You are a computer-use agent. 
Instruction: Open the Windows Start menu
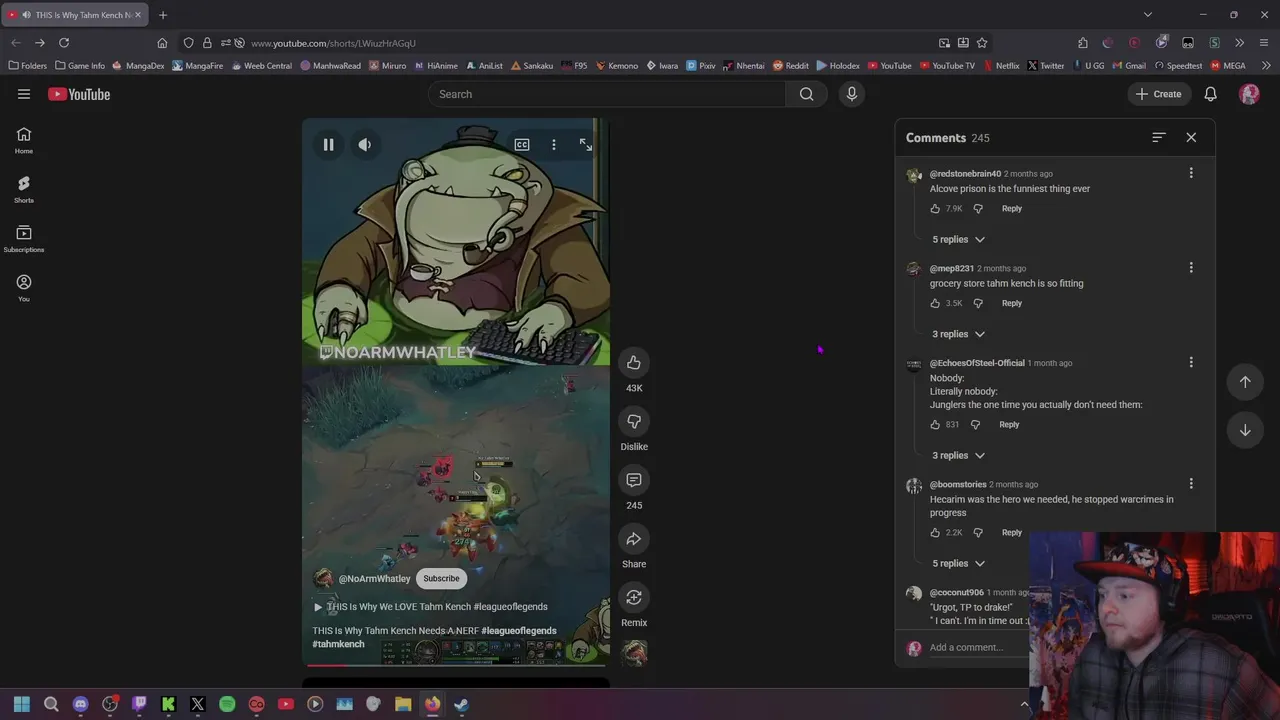click(22, 704)
